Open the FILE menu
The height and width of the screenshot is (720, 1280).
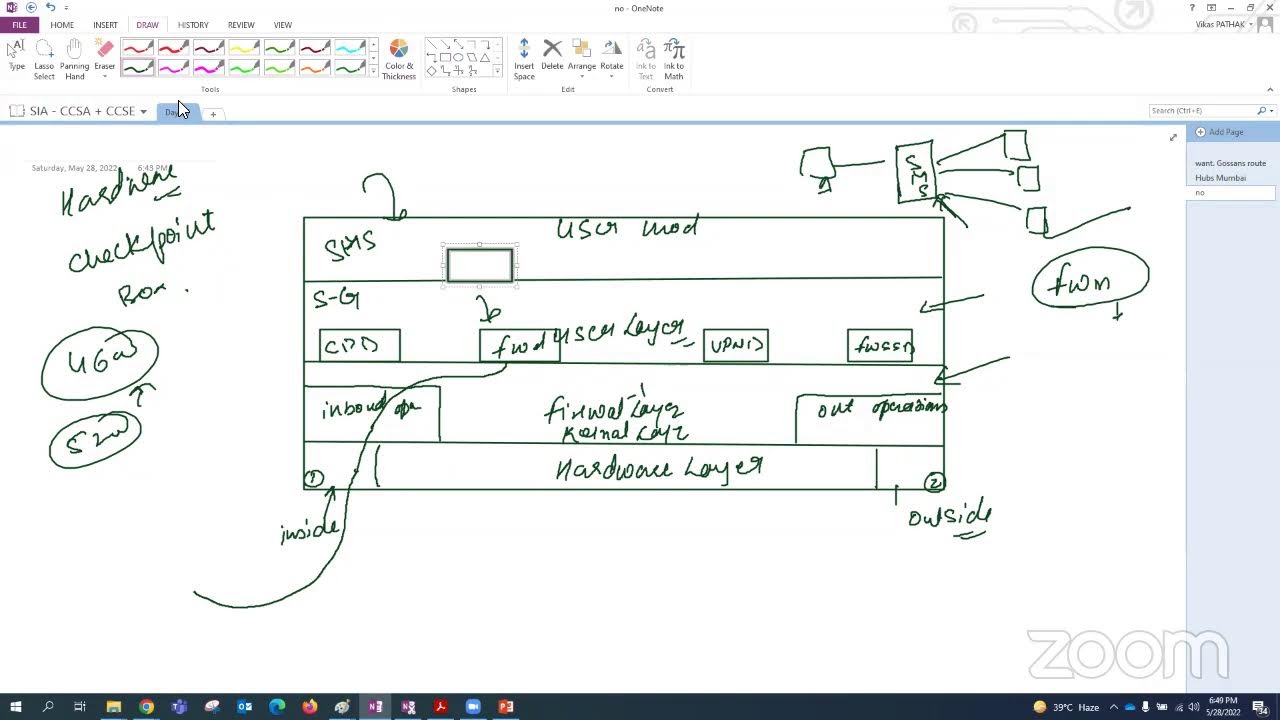point(19,25)
